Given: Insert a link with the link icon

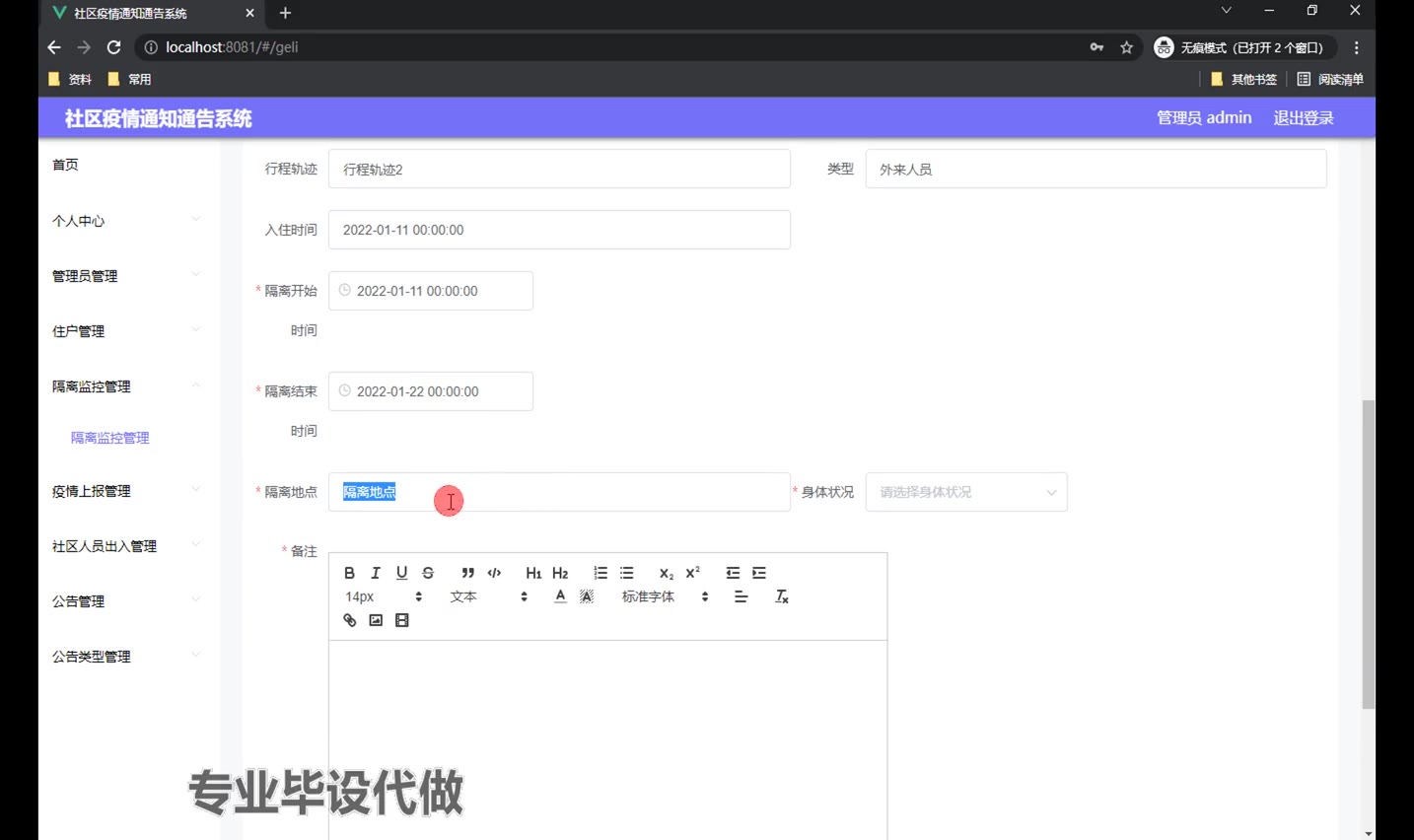Looking at the screenshot, I should point(349,620).
